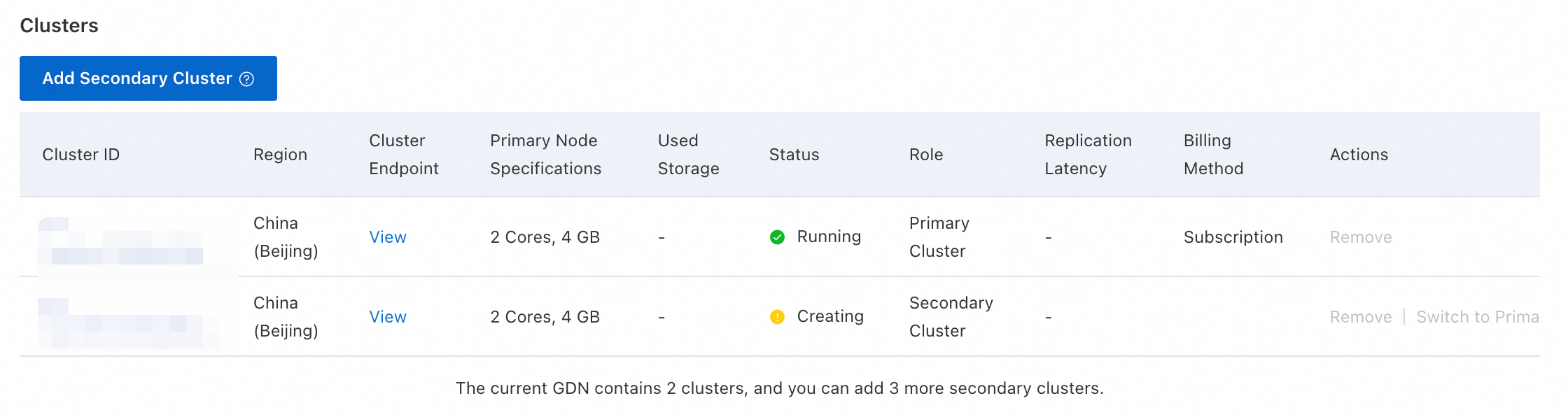Click the green Running status icon
Screen dimensions: 1568x417
pyautogui.click(x=777, y=237)
